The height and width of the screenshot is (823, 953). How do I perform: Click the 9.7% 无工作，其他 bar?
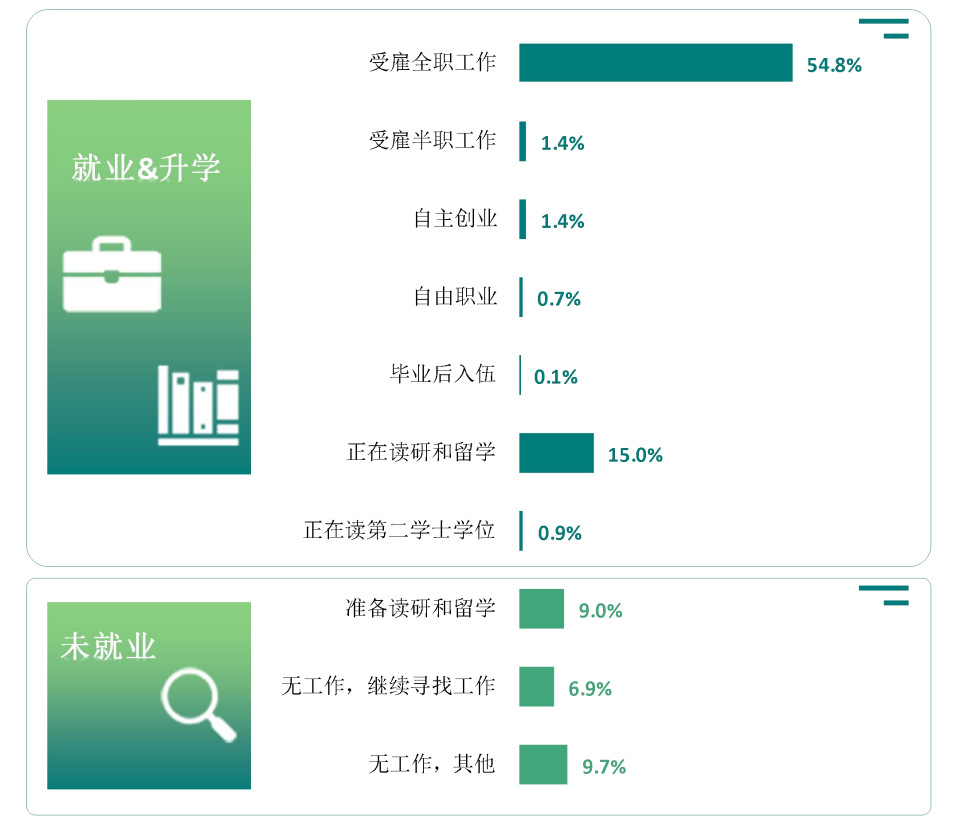click(543, 765)
